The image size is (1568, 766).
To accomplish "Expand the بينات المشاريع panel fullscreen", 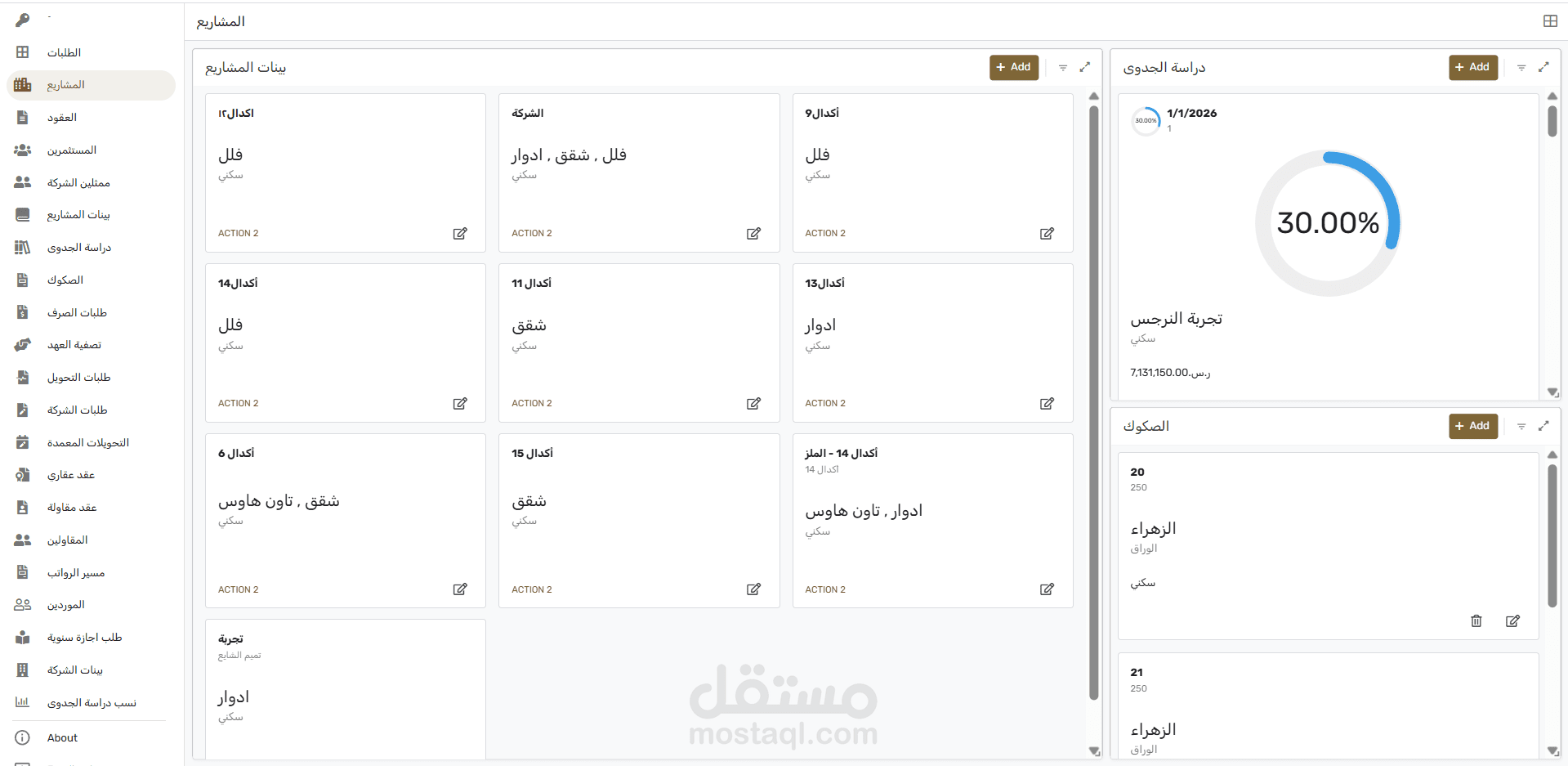I will click(x=1085, y=67).
